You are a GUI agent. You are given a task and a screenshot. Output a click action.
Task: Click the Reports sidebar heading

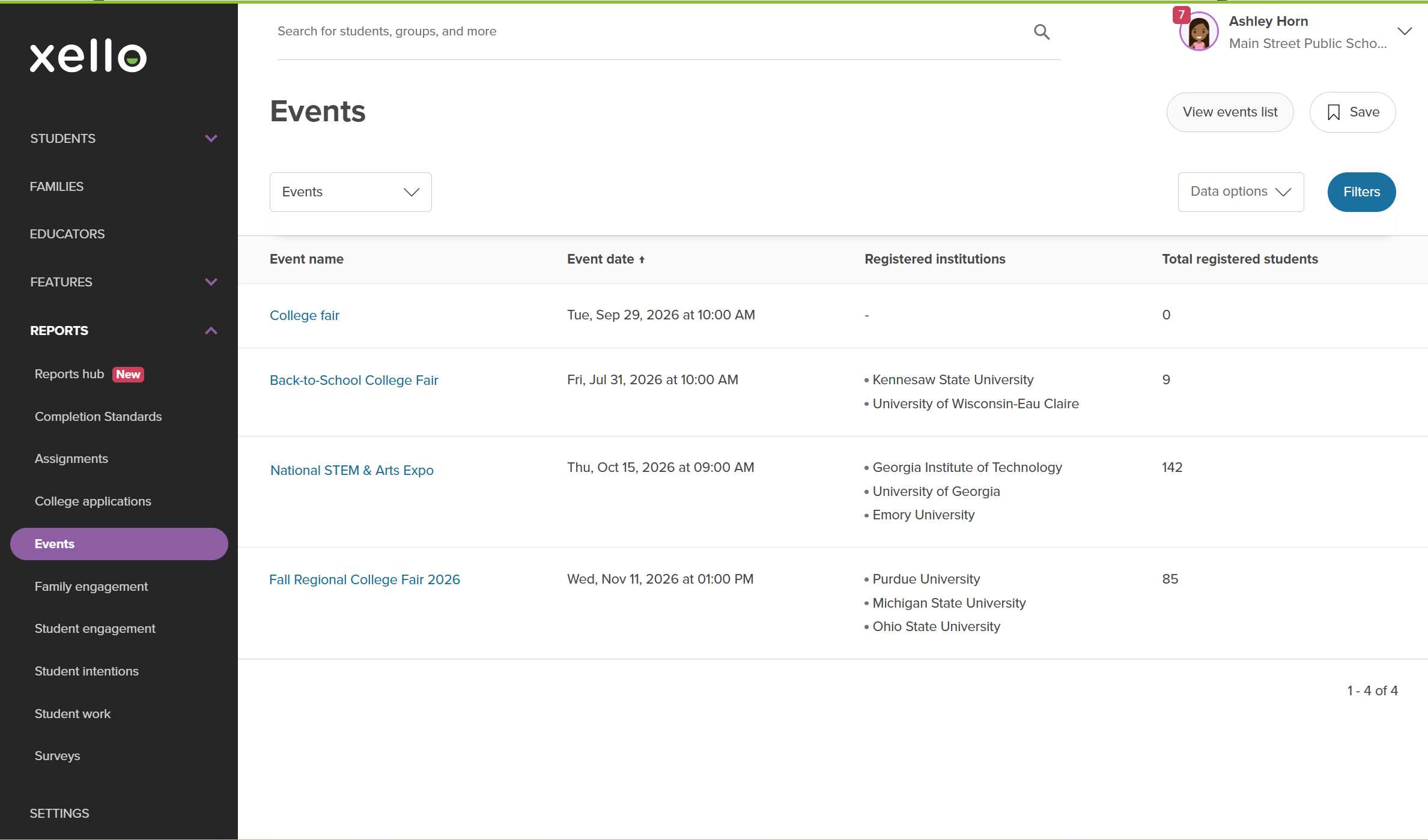59,331
